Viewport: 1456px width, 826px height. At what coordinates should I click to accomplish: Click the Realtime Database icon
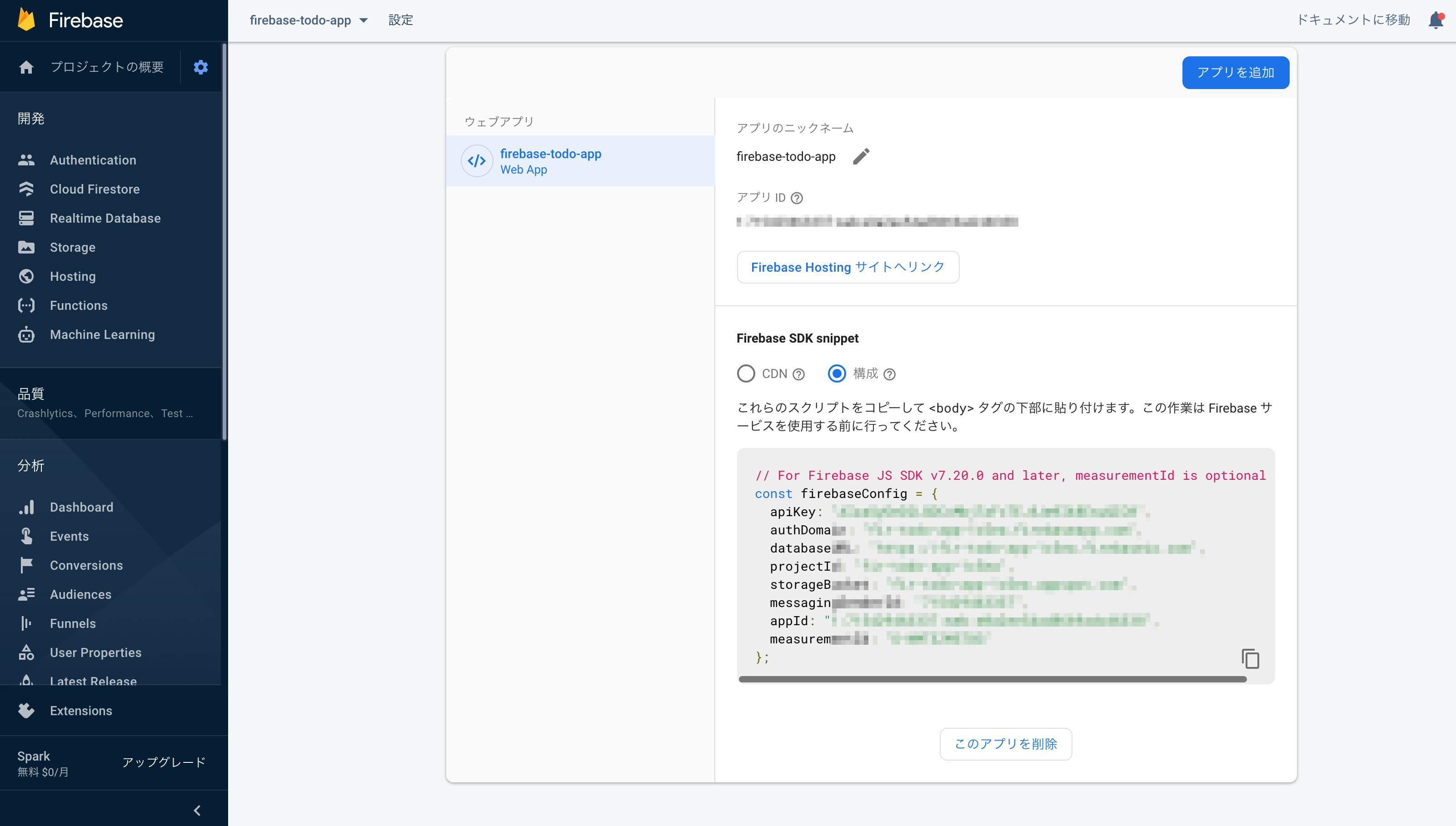click(26, 218)
